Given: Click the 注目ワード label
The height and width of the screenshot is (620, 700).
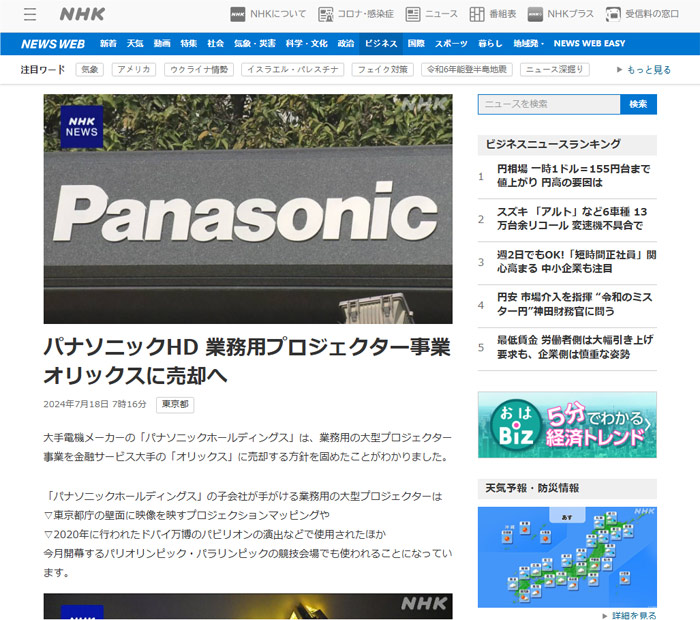Looking at the screenshot, I should [43, 70].
